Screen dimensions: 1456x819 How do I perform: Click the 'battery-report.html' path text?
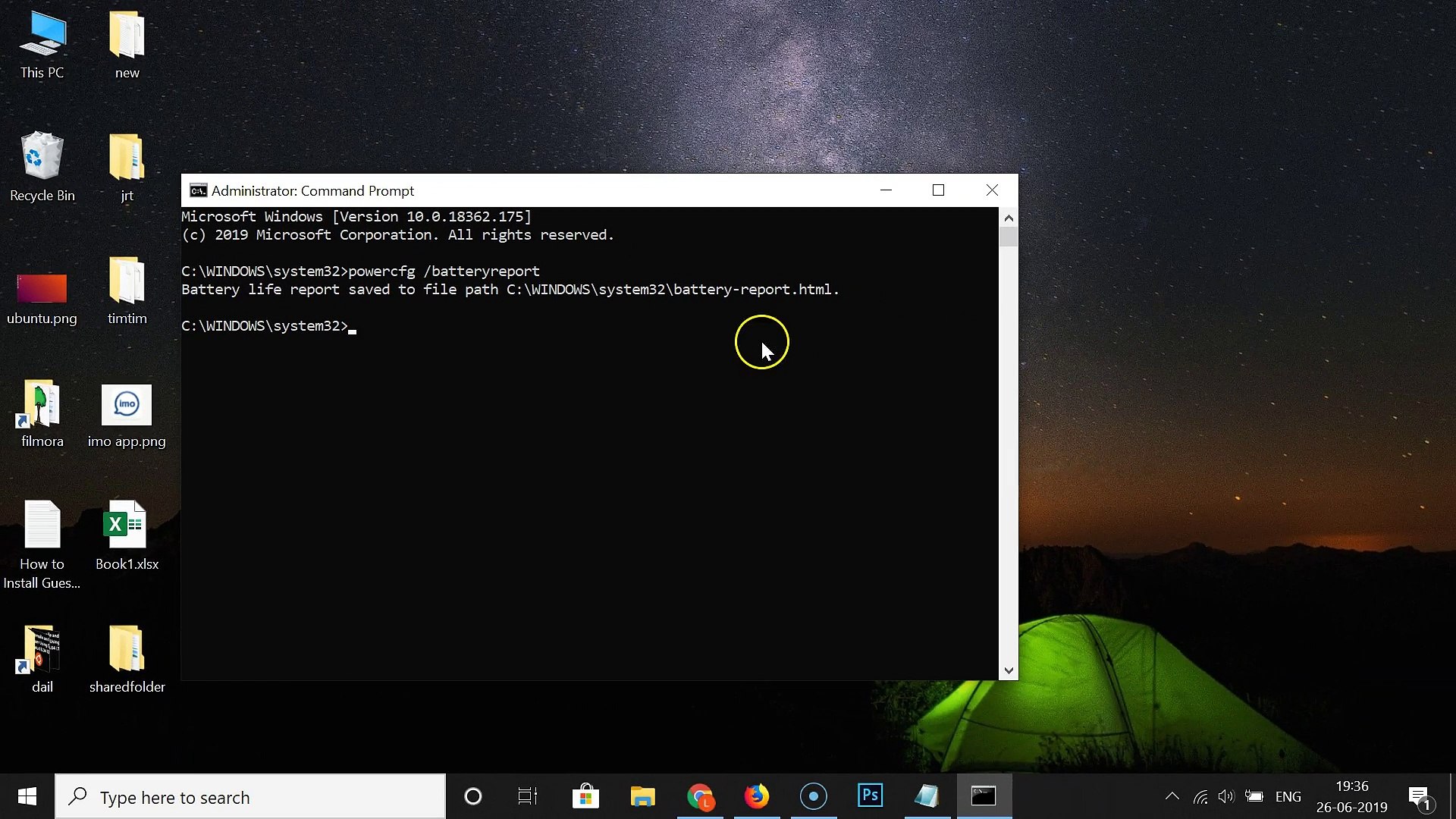pos(752,290)
